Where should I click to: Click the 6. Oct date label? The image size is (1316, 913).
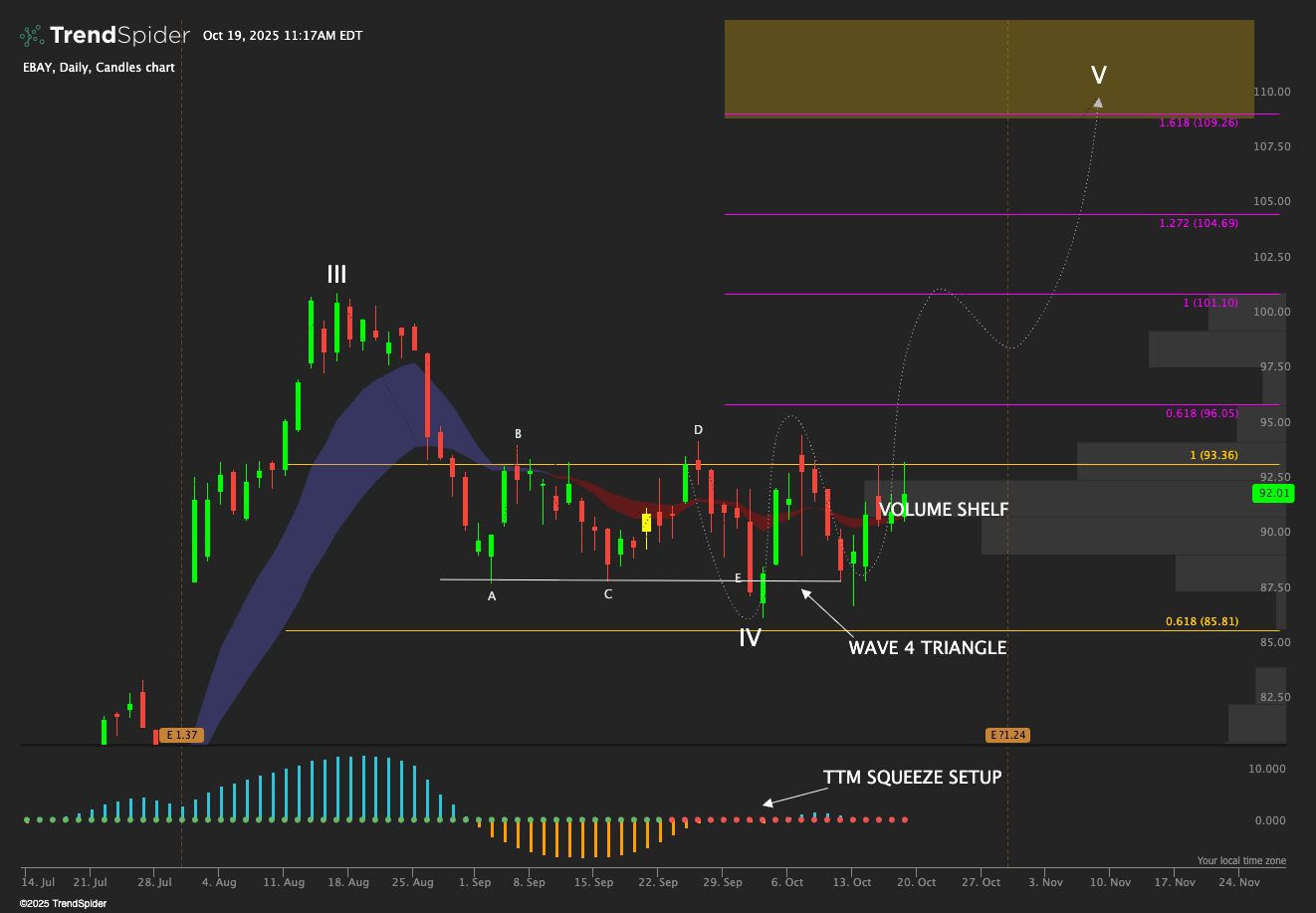point(787,882)
